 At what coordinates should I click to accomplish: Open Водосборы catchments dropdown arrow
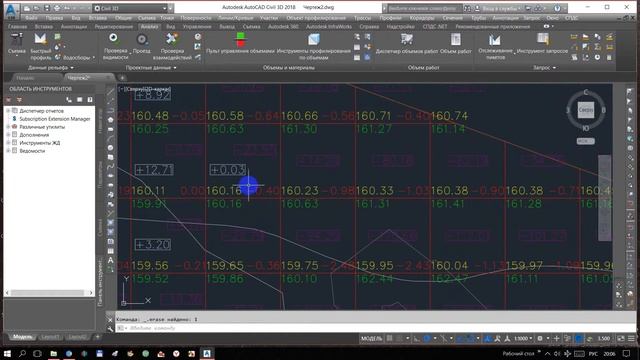point(93,58)
